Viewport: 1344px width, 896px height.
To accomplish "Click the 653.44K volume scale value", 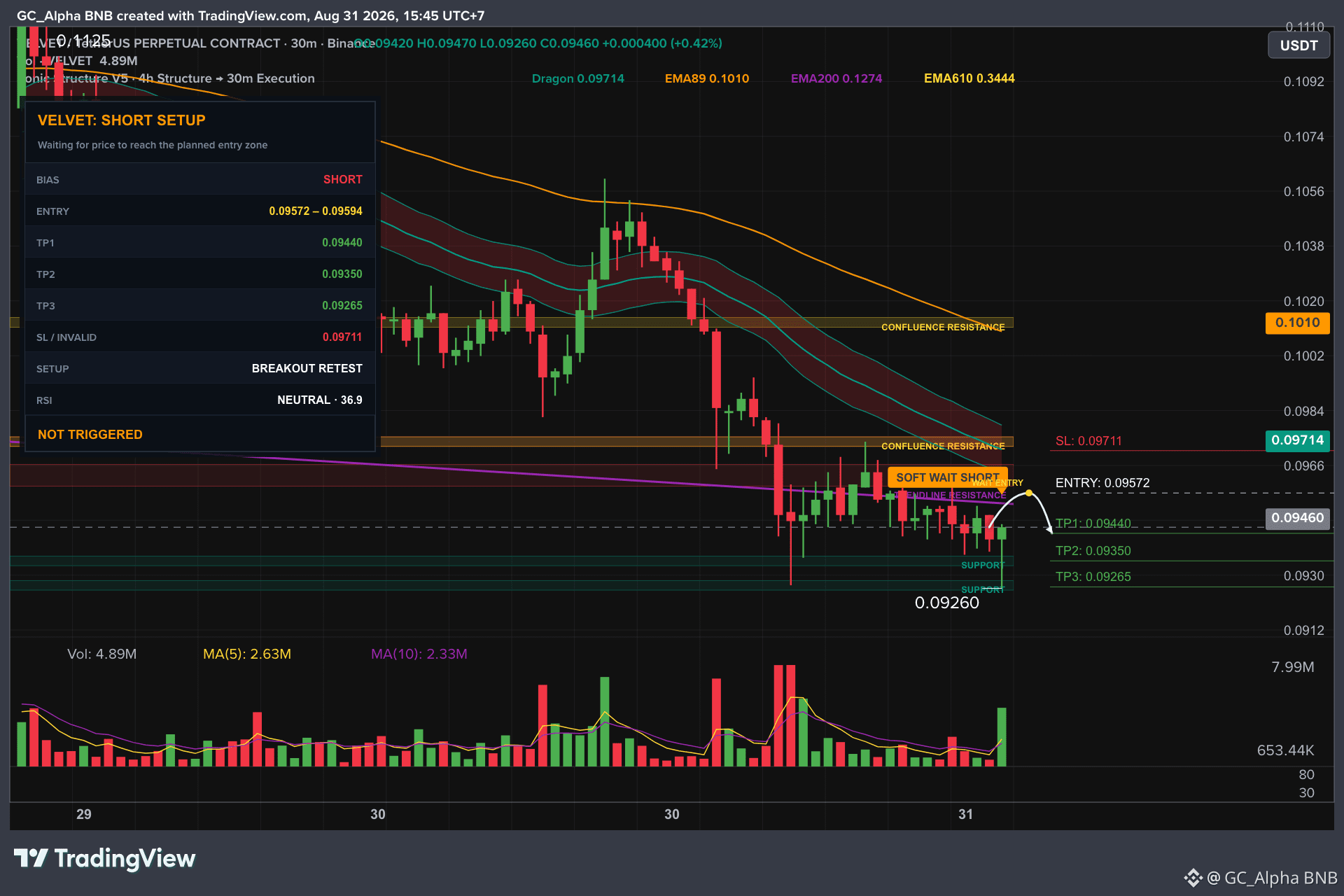I will click(x=1285, y=750).
